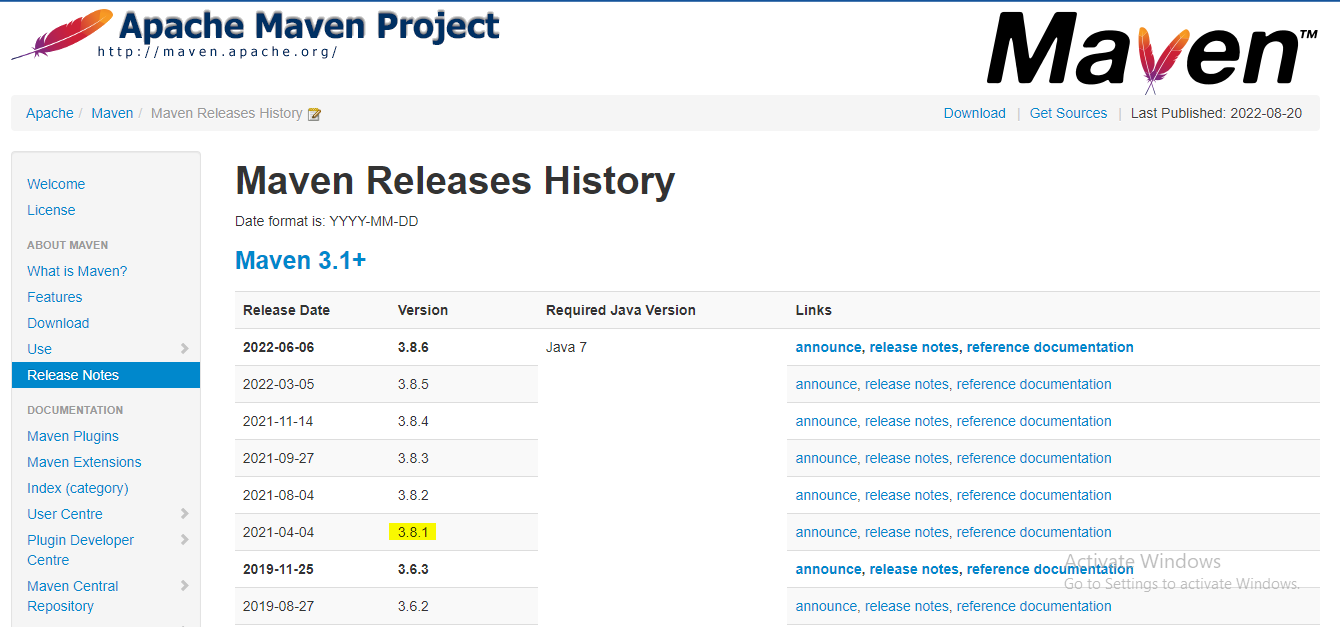Image resolution: width=1340 pixels, height=627 pixels.
Task: Click the highlighted 3.8.1 version cell
Action: pos(413,532)
